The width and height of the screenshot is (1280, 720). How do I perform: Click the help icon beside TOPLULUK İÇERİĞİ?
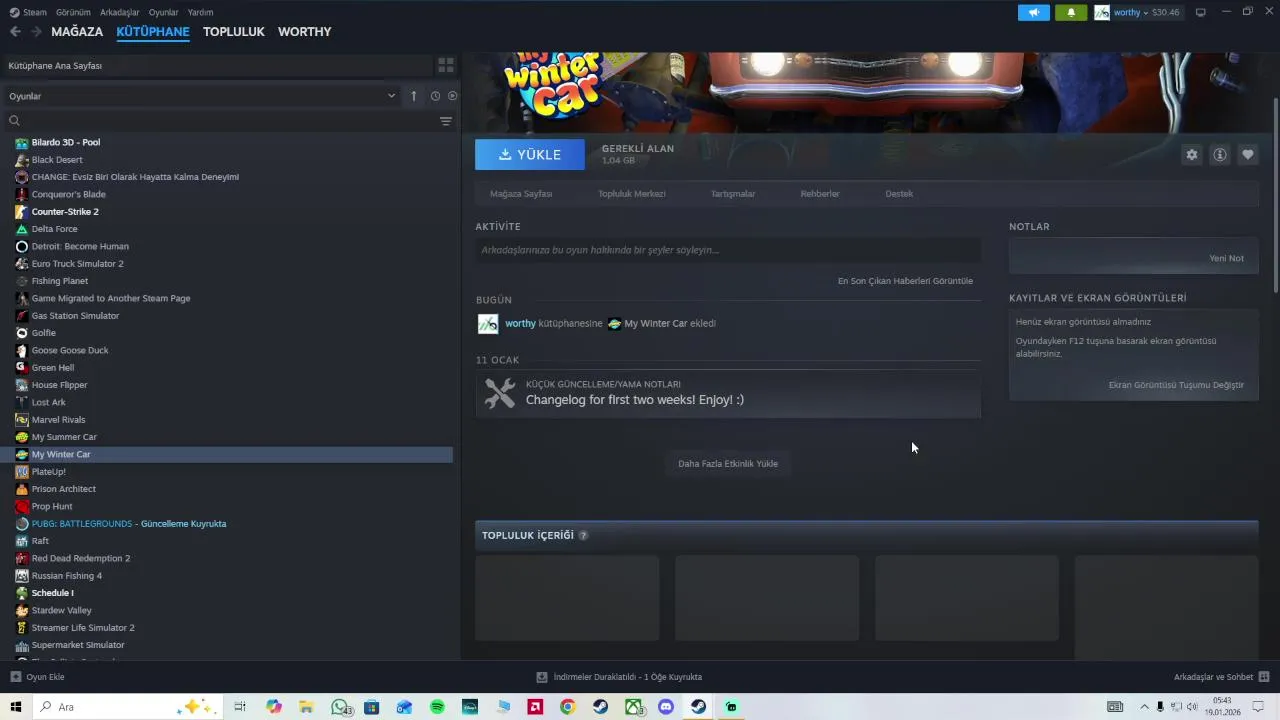[x=583, y=535]
